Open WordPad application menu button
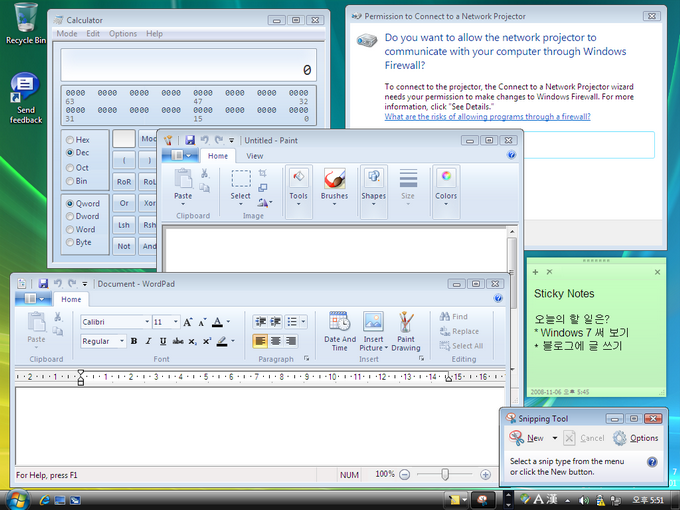Screen dimensions: 680x510 pyautogui.click(x=34, y=299)
